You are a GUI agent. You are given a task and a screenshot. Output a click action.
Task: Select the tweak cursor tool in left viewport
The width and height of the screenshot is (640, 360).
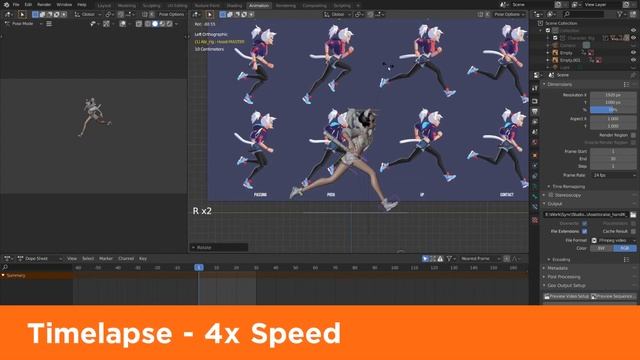coord(22,14)
